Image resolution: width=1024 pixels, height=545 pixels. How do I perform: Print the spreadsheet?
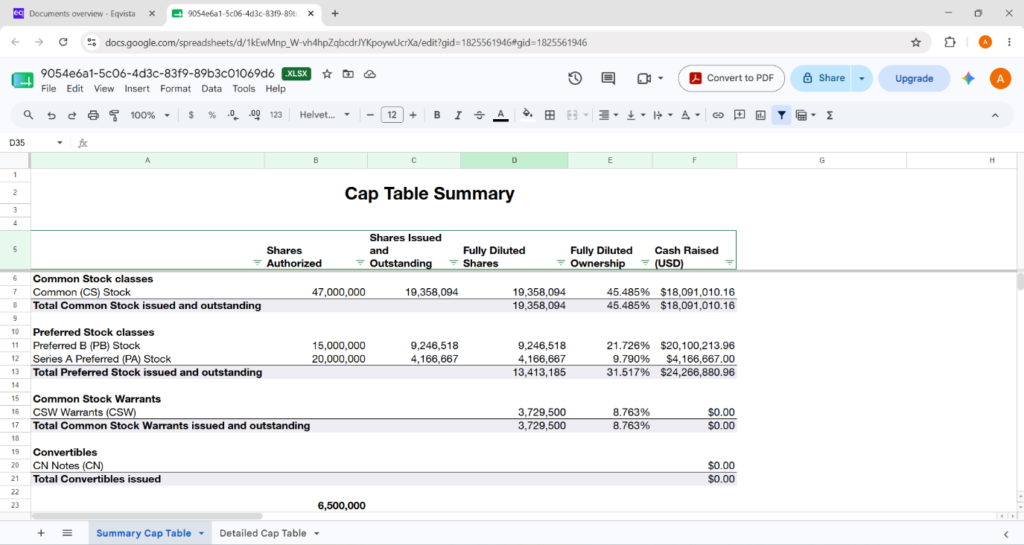pos(93,115)
